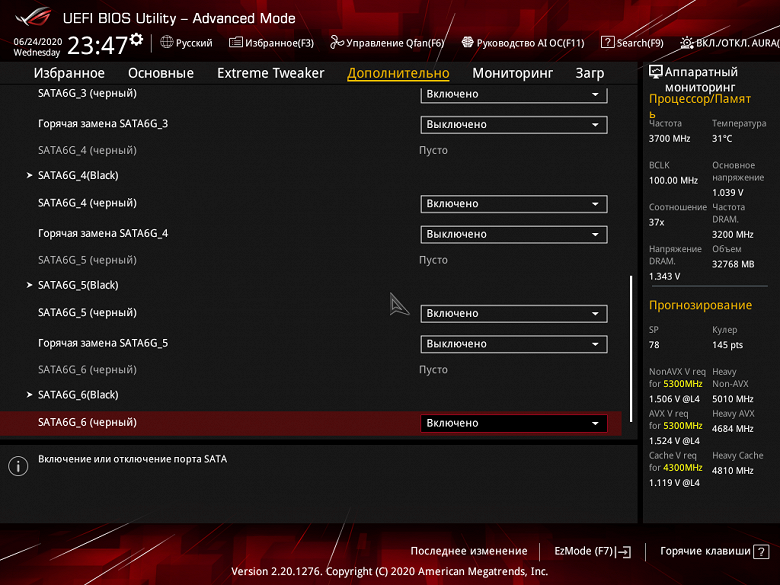Image resolution: width=780 pixels, height=585 pixels.
Task: Click the ROG logo icon
Action: tap(34, 17)
